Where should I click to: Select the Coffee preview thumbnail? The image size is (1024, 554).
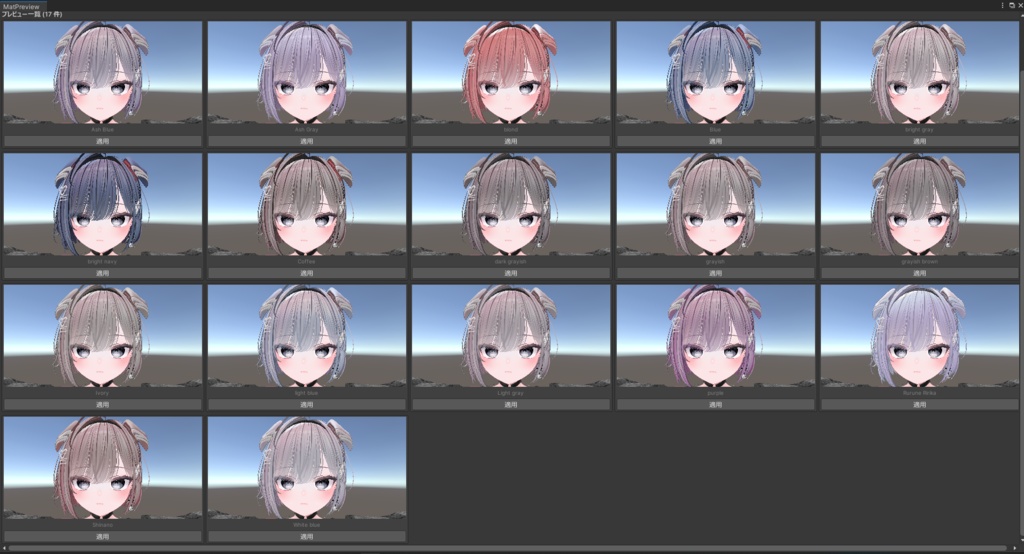coord(307,204)
